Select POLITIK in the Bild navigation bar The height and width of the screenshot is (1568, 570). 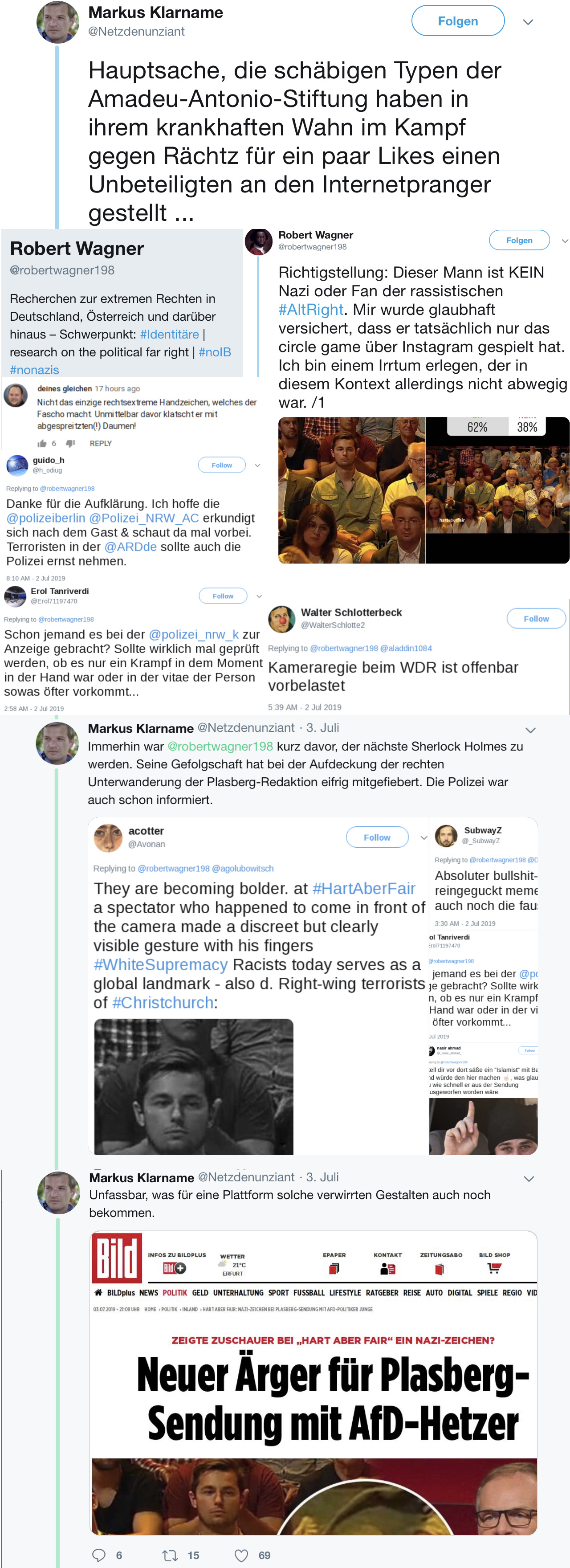(x=175, y=1292)
